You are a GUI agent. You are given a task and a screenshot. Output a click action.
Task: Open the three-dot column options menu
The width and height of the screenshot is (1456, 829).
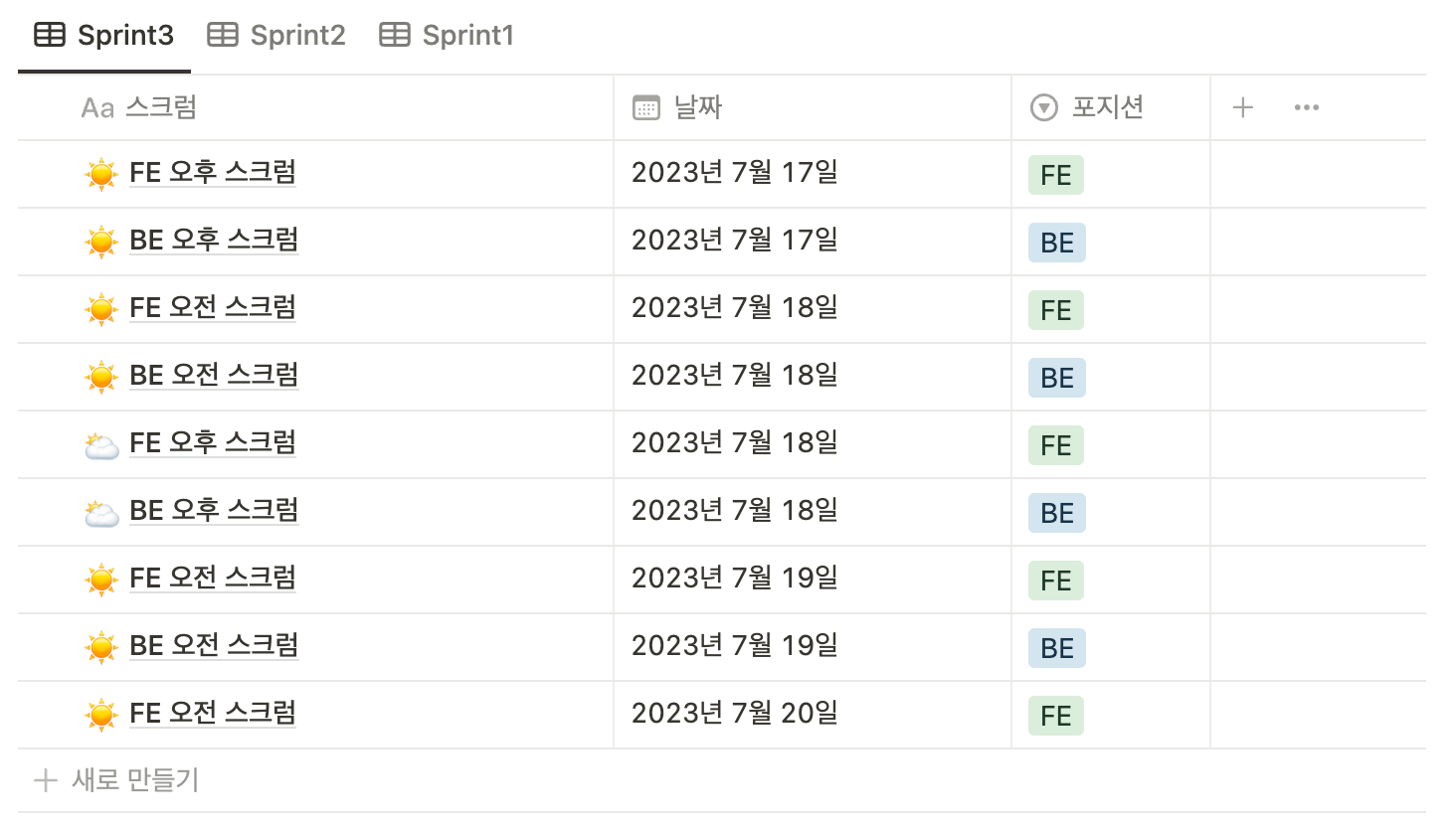(1307, 107)
